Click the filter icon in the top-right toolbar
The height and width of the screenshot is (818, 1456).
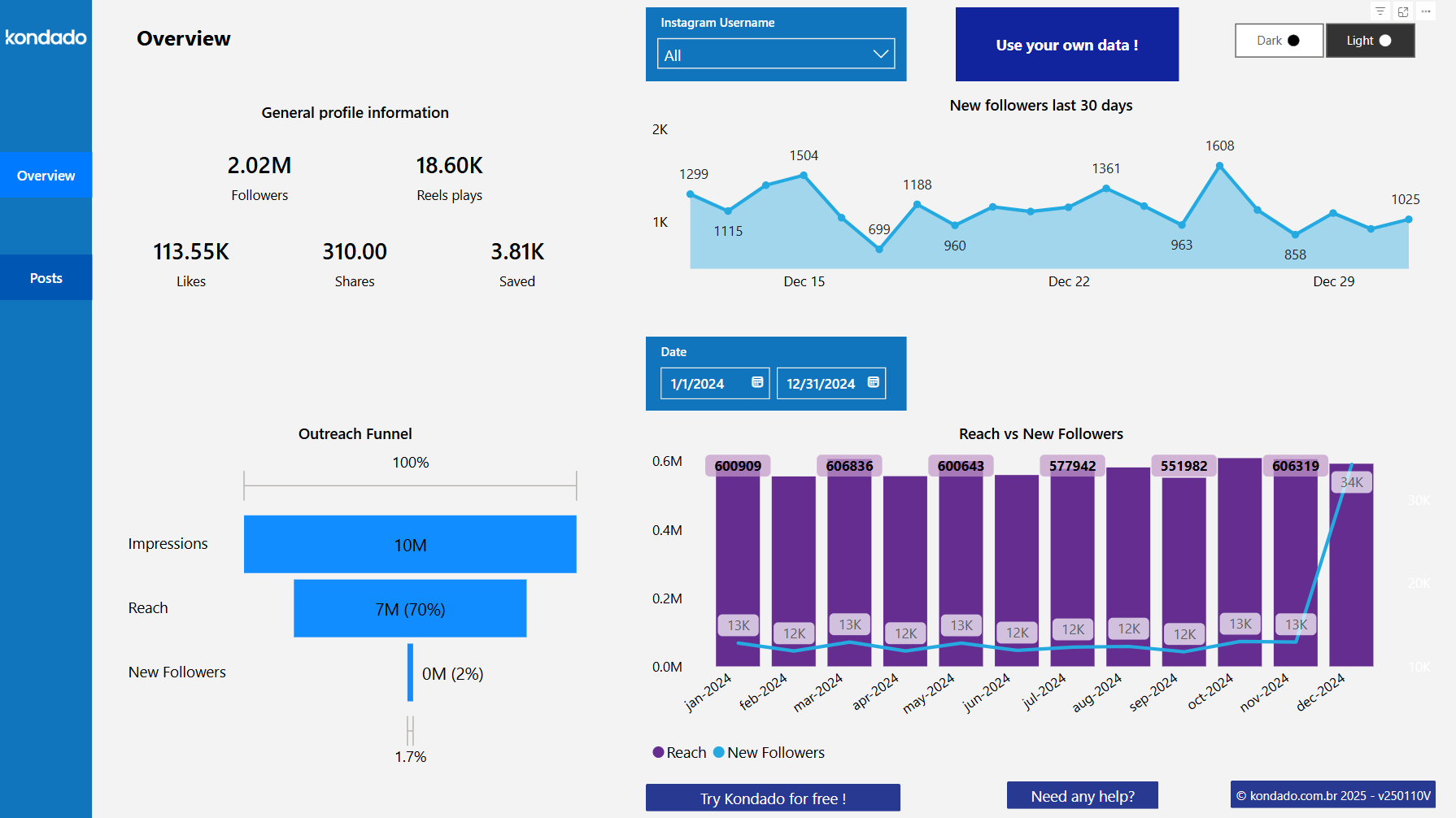click(1380, 11)
